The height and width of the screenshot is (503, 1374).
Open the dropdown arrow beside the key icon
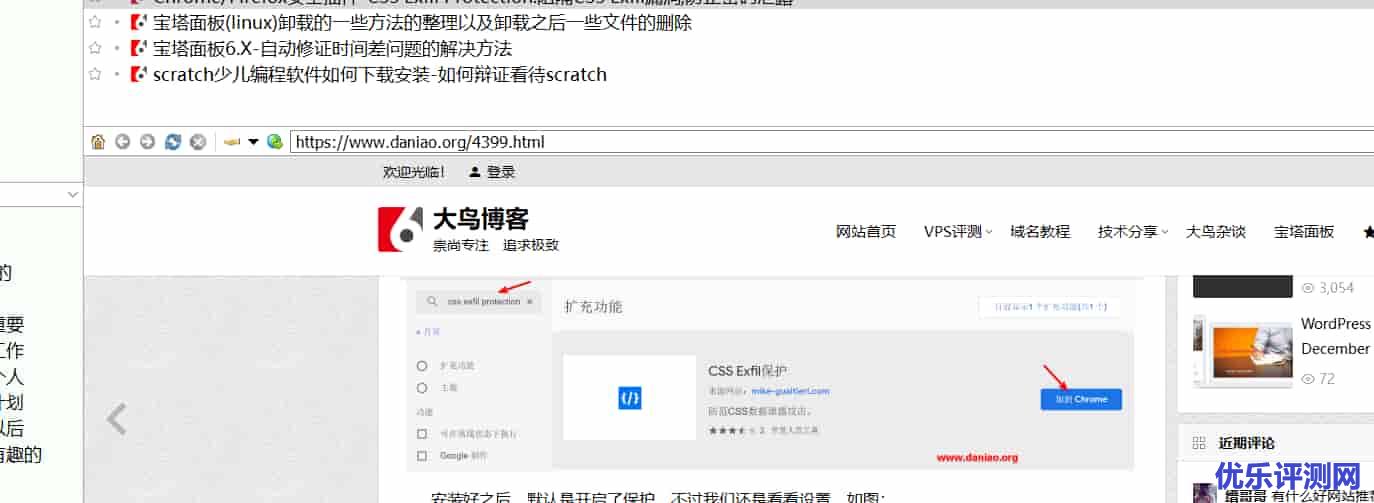(x=253, y=142)
